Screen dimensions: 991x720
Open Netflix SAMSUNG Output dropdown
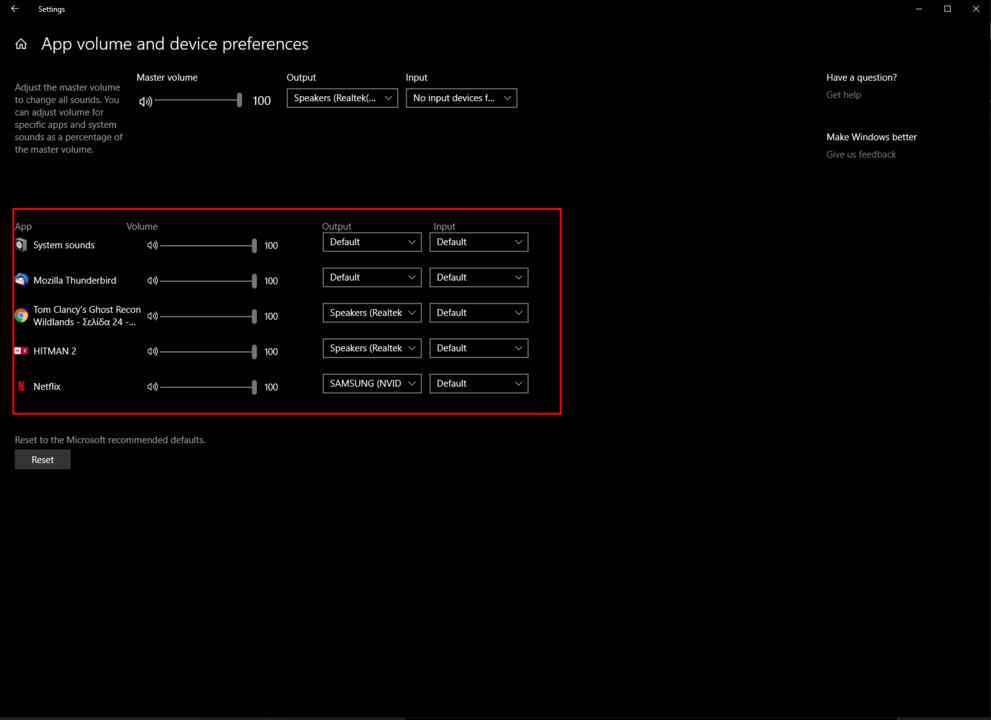click(x=372, y=384)
